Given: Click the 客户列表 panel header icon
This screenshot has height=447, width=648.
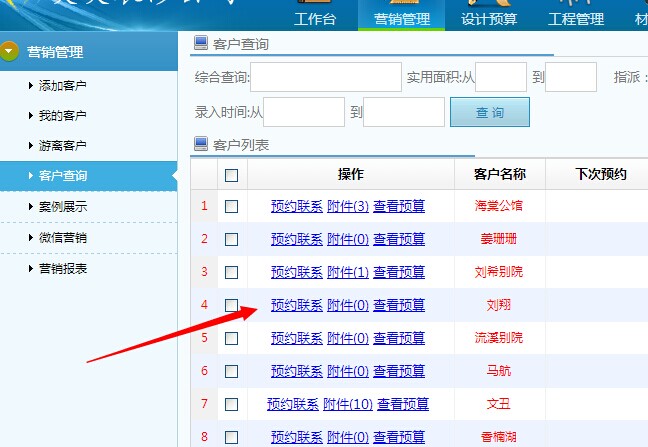Looking at the screenshot, I should pyautogui.click(x=200, y=145).
